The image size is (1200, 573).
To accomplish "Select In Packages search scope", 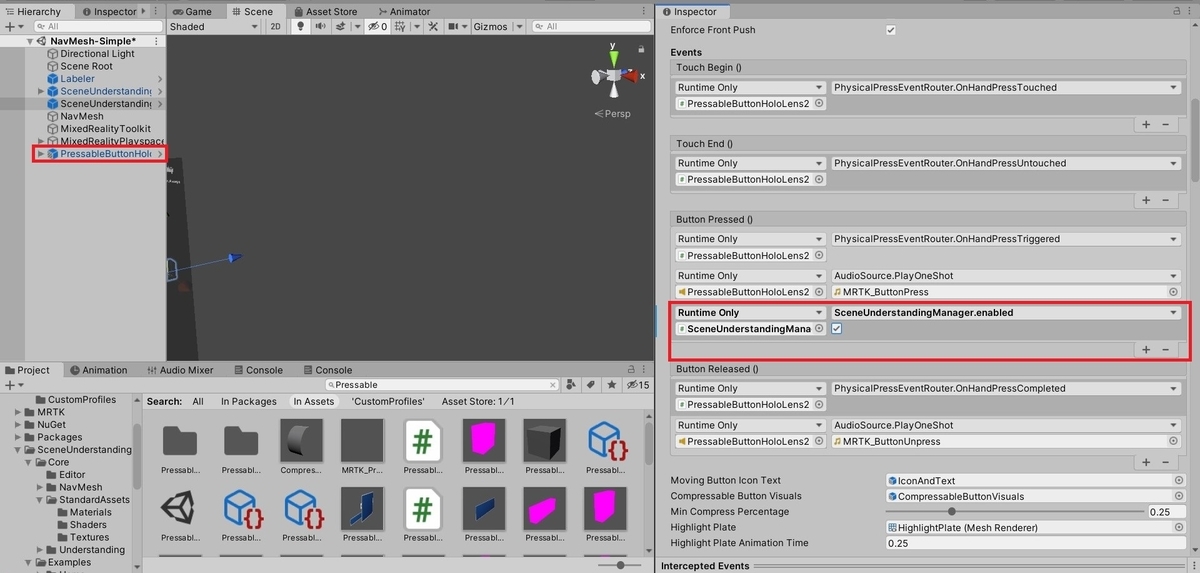I will (x=248, y=401).
